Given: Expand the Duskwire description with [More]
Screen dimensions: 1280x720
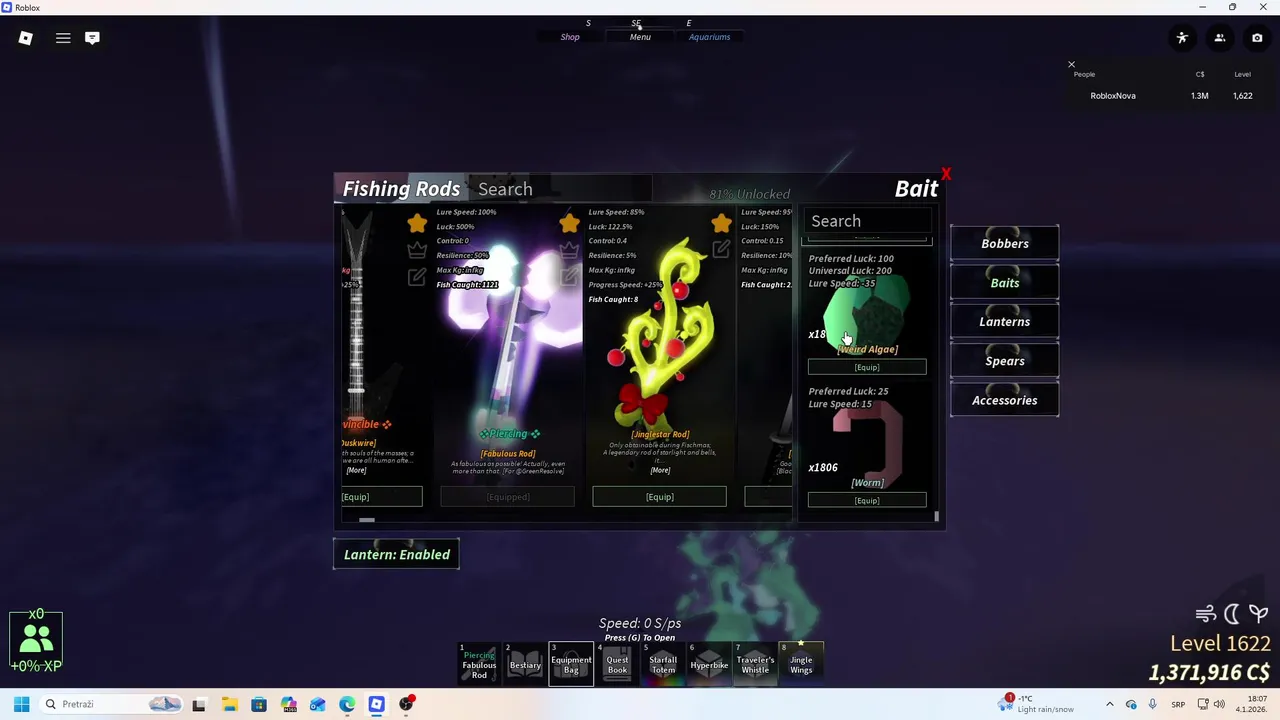Looking at the screenshot, I should click(x=356, y=470).
